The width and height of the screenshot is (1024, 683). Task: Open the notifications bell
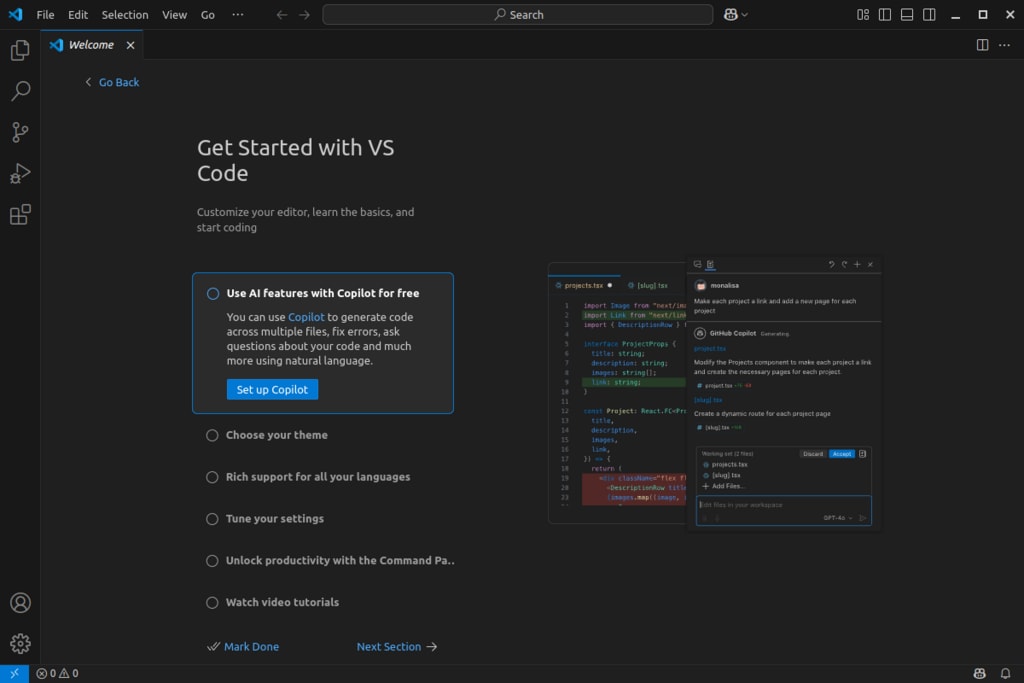click(x=1006, y=673)
